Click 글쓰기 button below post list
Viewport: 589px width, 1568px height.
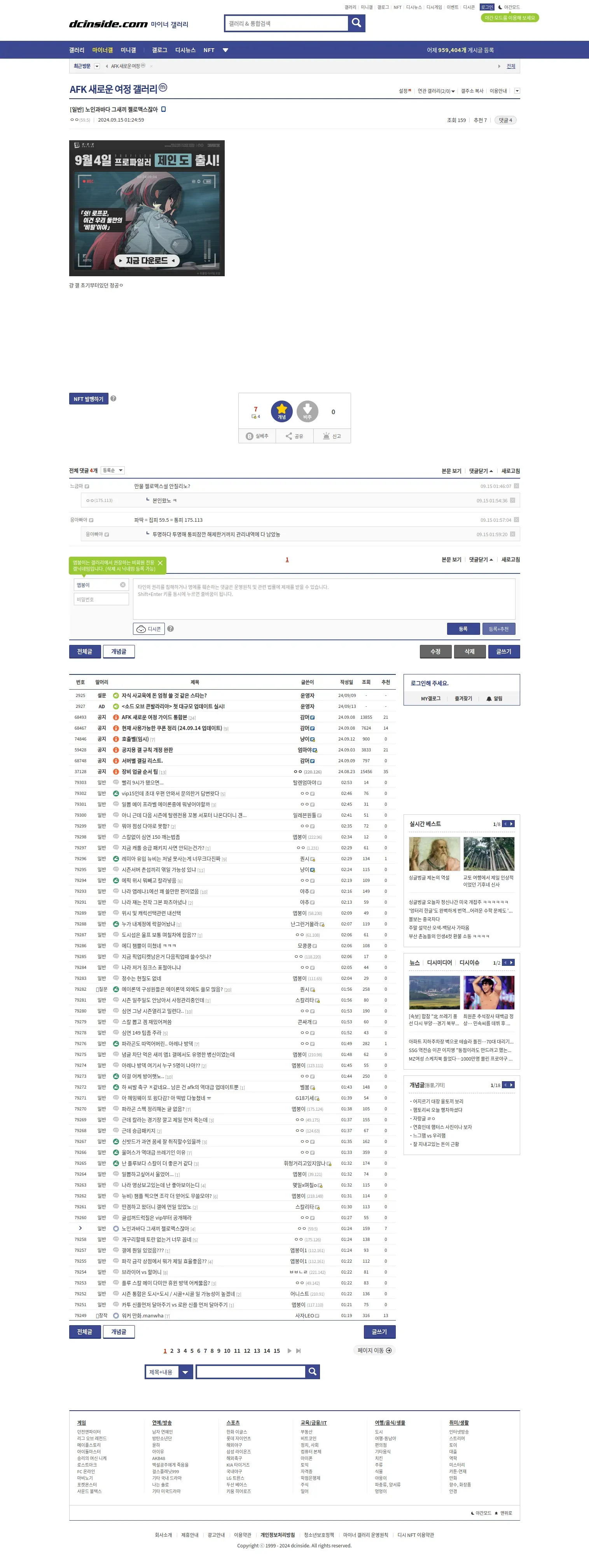click(x=379, y=1331)
